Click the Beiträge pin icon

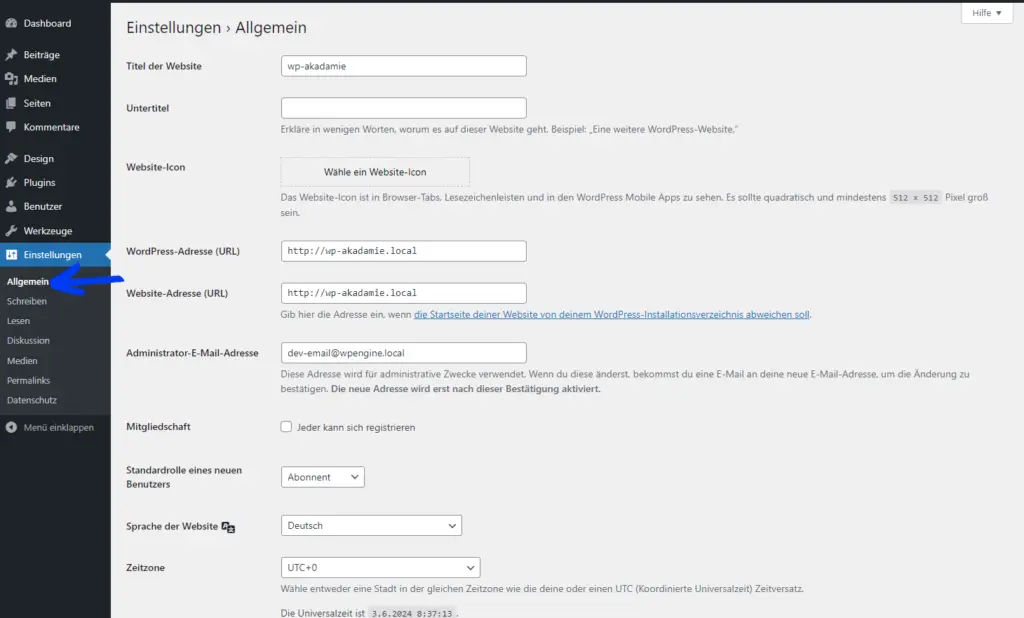click(x=11, y=55)
